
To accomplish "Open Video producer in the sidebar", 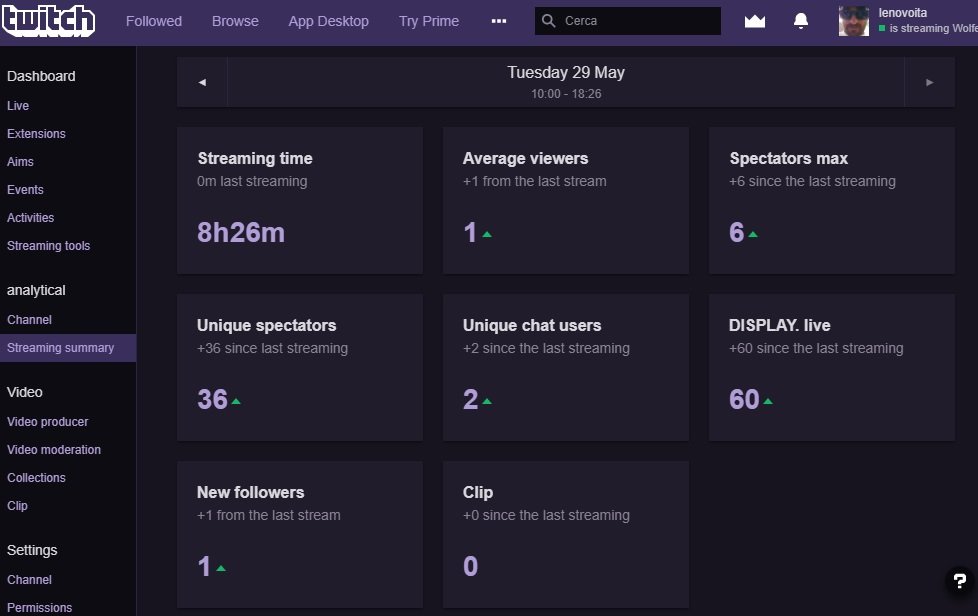I will tap(47, 421).
